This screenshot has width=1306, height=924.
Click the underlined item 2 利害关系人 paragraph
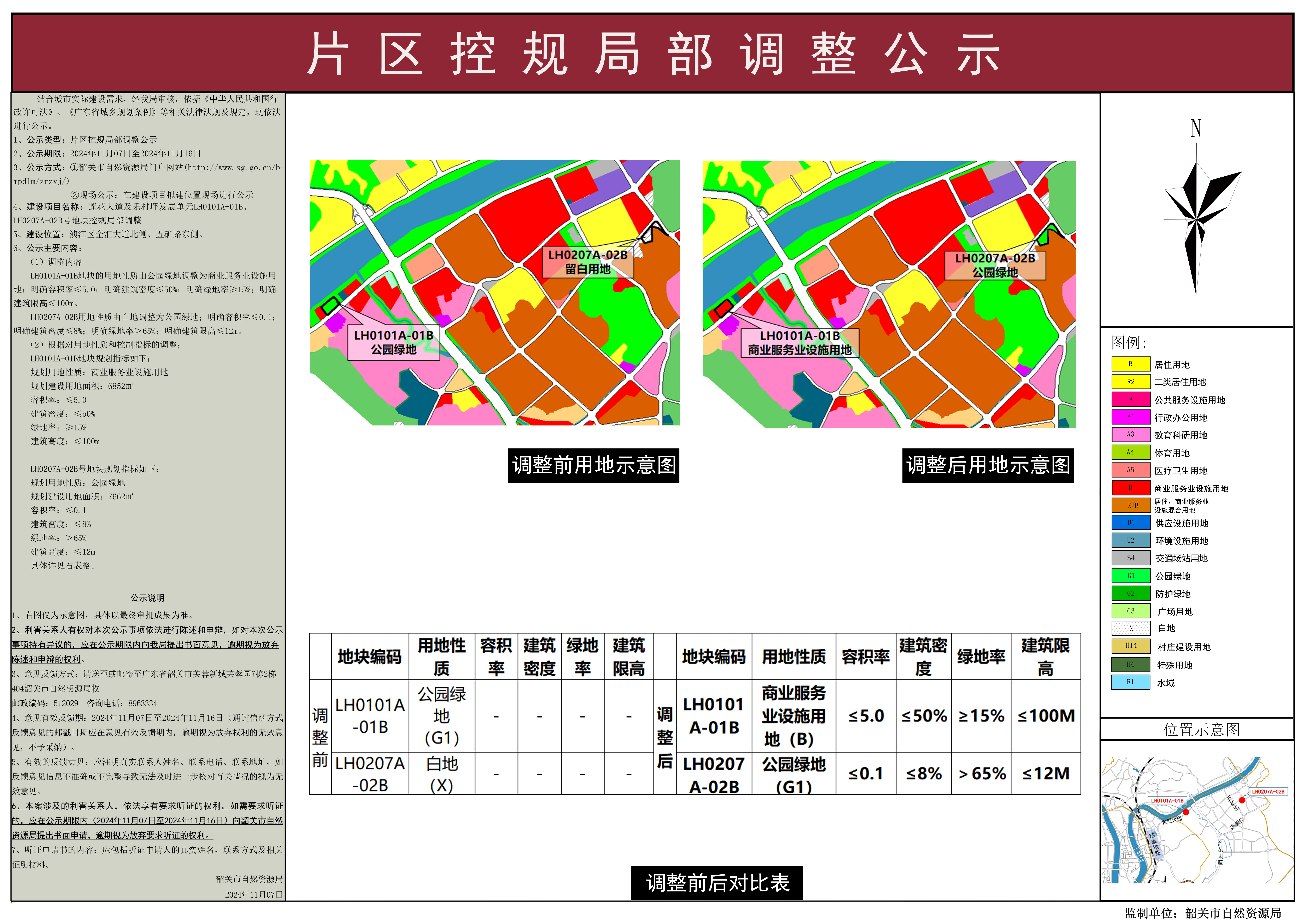click(147, 645)
